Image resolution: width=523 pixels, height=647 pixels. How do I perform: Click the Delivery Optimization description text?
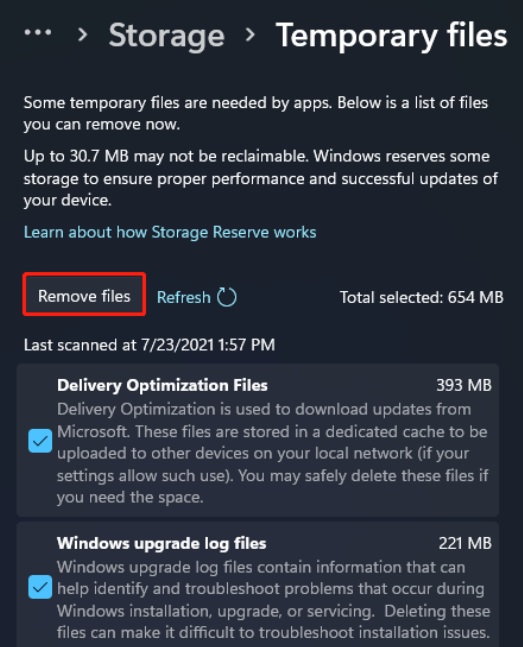pyautogui.click(x=272, y=453)
